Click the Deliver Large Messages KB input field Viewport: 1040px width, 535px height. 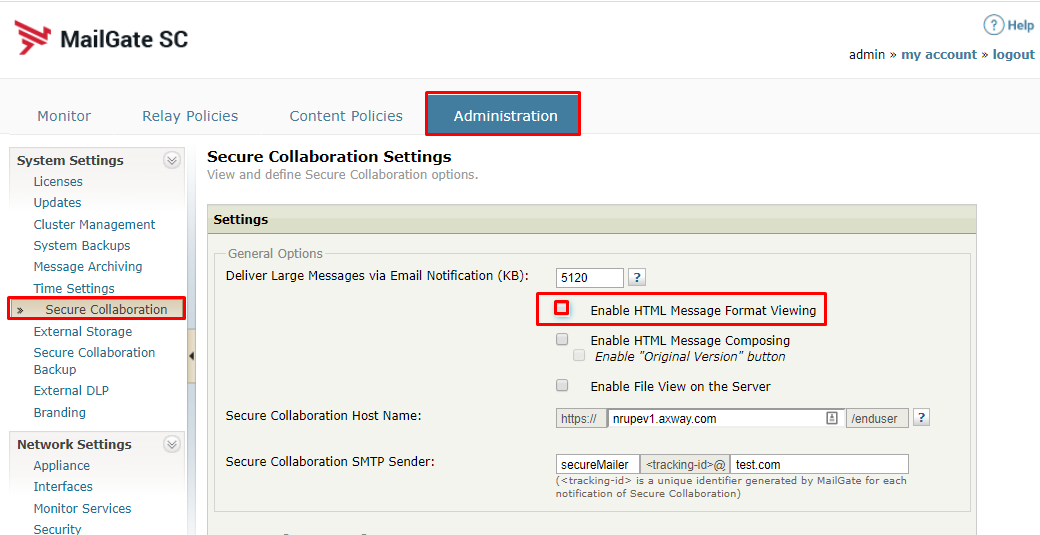click(x=590, y=277)
